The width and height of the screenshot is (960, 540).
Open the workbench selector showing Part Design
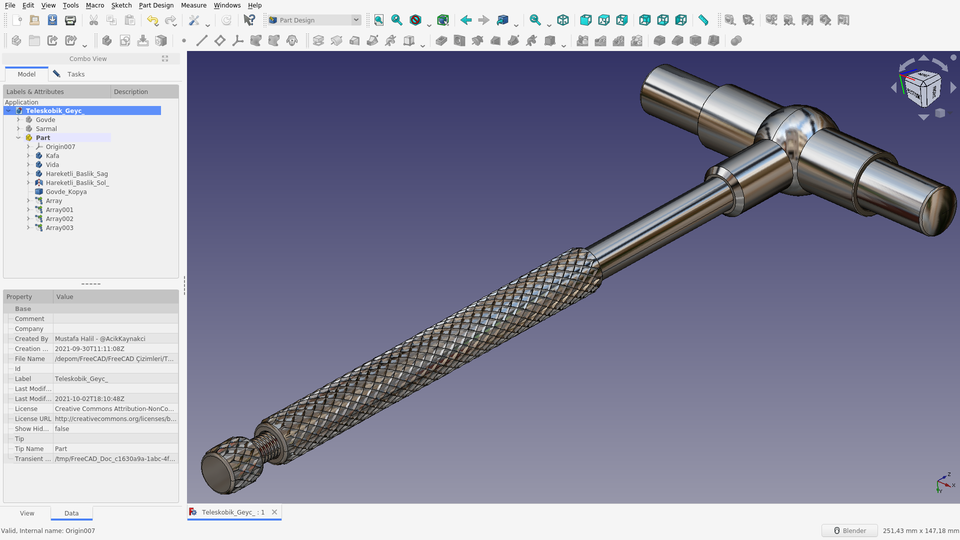[x=314, y=20]
